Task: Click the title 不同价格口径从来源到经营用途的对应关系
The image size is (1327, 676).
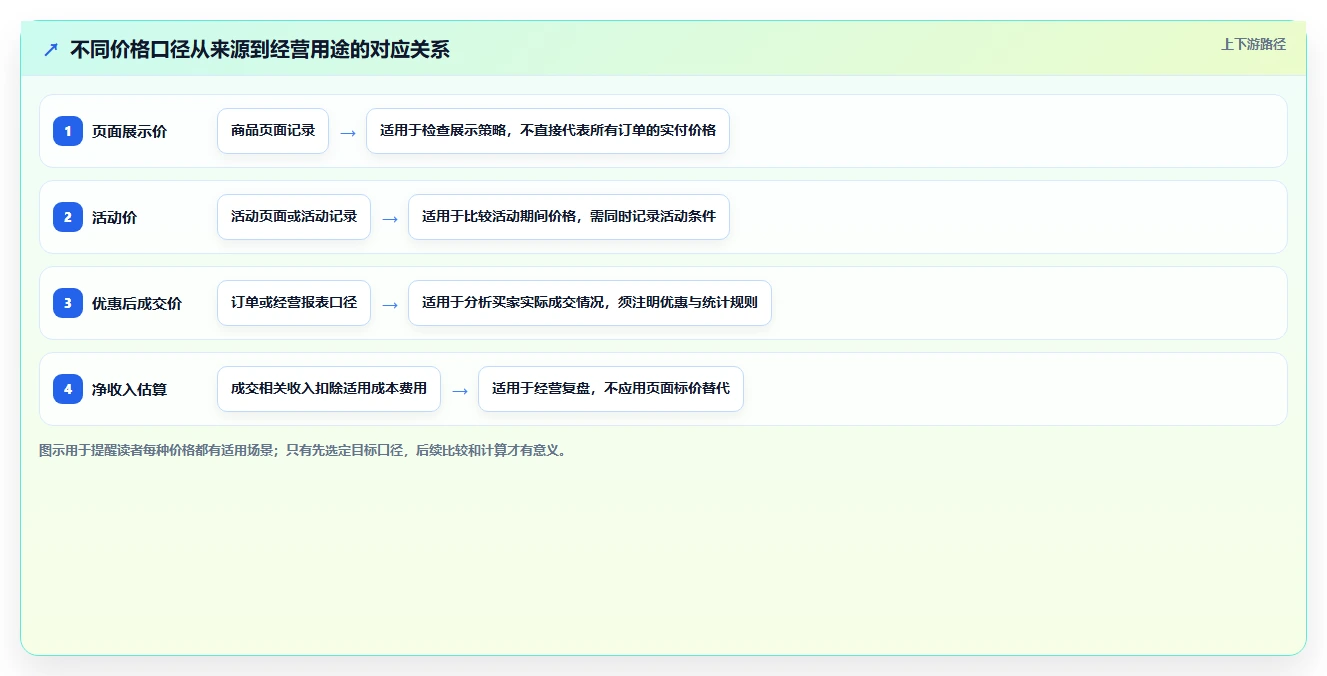Action: (260, 50)
